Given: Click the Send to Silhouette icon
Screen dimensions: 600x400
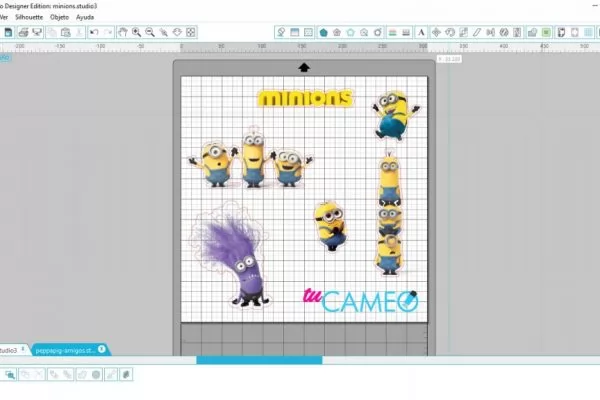Looking at the screenshot, I should [x=37, y=33].
